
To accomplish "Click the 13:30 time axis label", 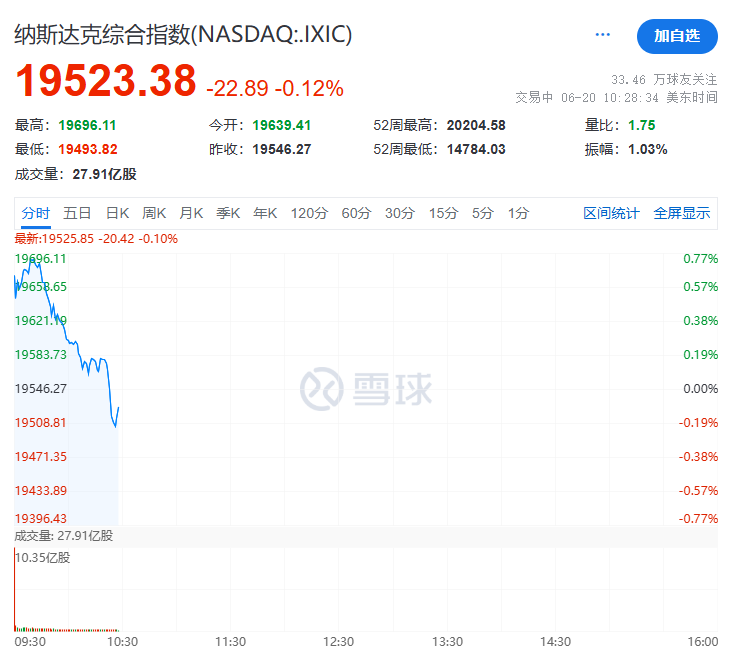I will (x=447, y=642).
